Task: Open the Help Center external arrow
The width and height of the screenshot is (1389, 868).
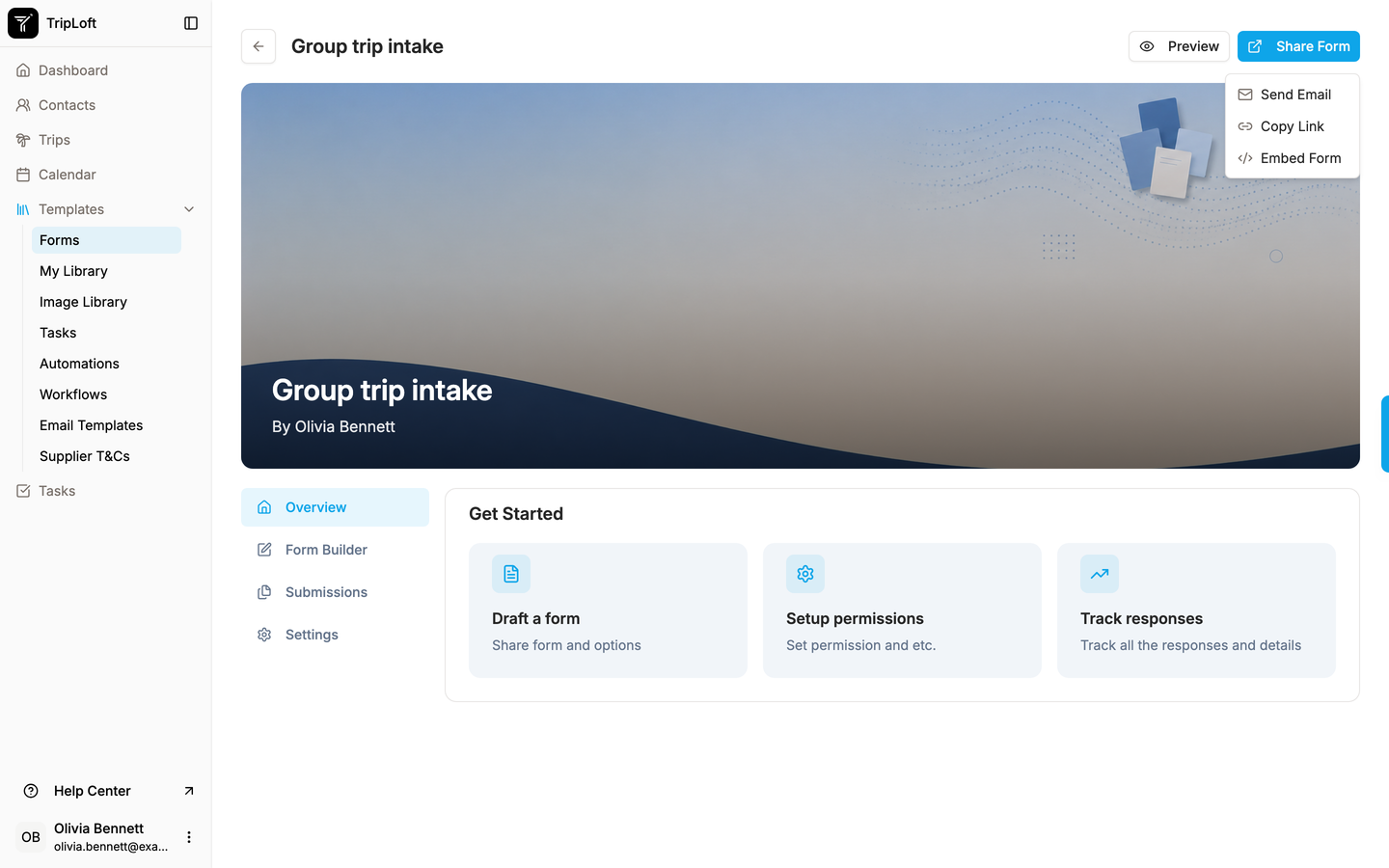Action: tap(189, 791)
